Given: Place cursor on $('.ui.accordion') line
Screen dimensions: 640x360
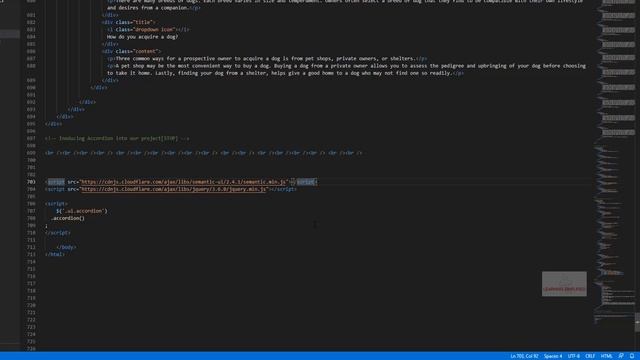Looking at the screenshot, I should coord(82,211).
